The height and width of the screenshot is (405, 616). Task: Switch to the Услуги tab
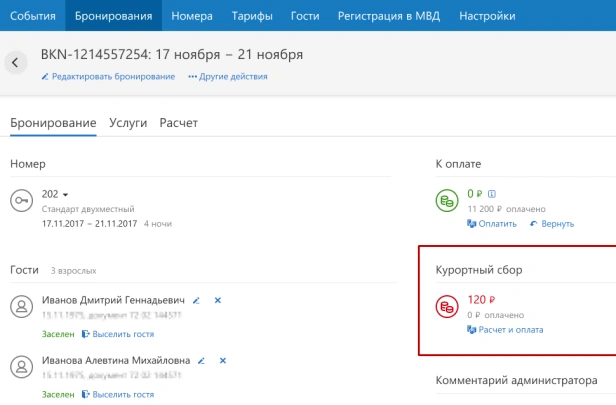pos(128,123)
